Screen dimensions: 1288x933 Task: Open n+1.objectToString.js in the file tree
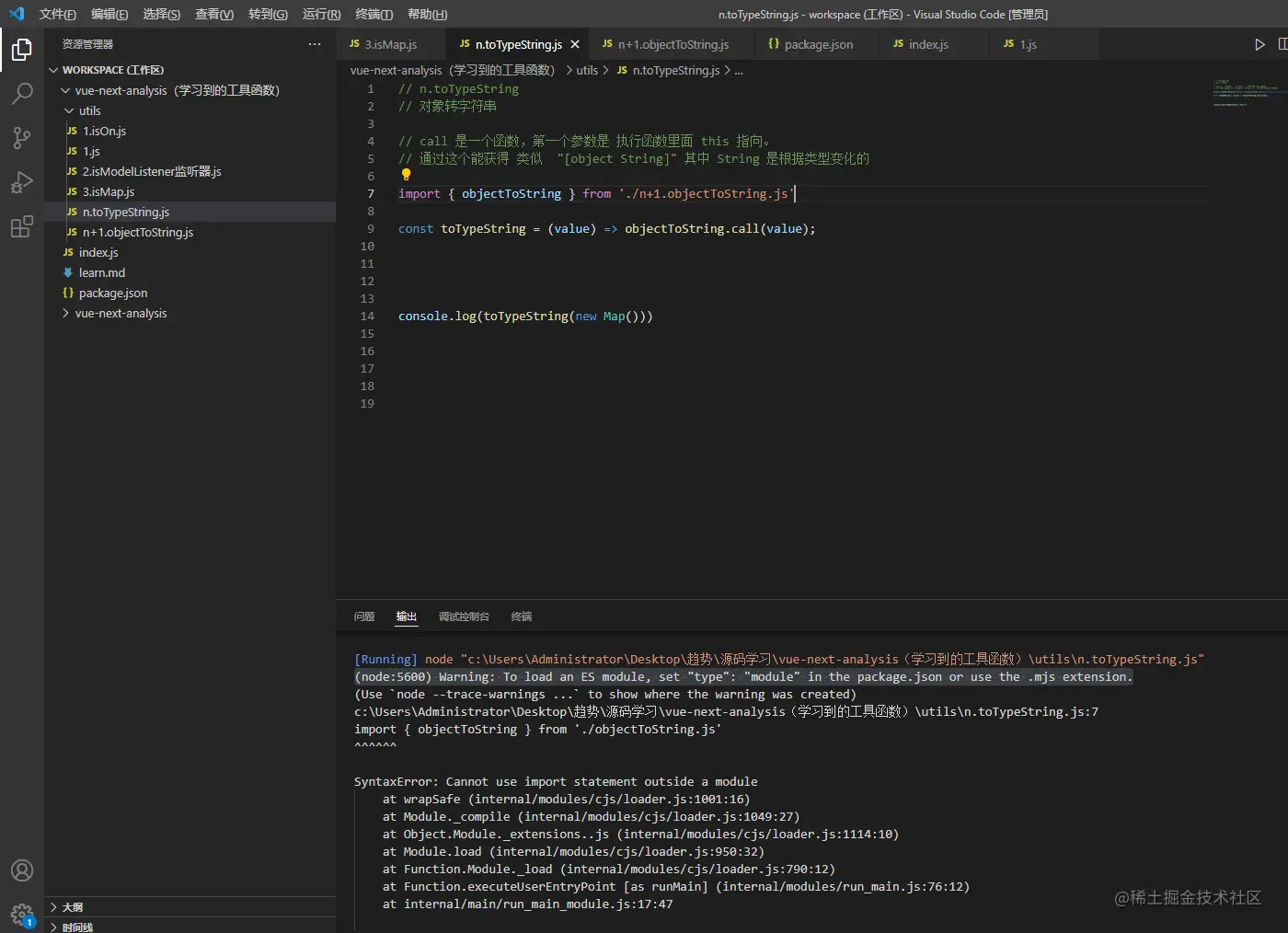(190, 232)
